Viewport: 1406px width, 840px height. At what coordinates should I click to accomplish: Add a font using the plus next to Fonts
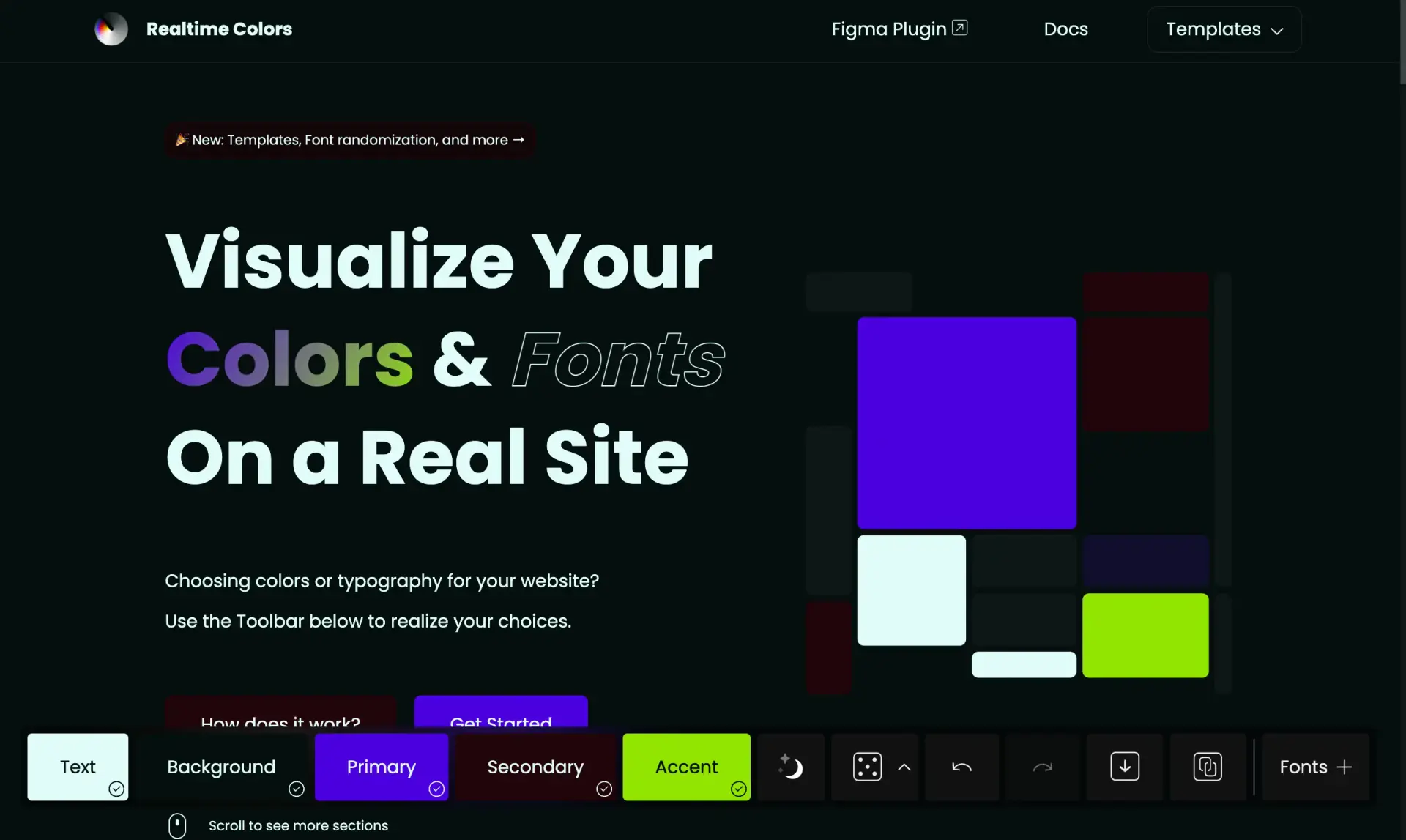(1345, 767)
